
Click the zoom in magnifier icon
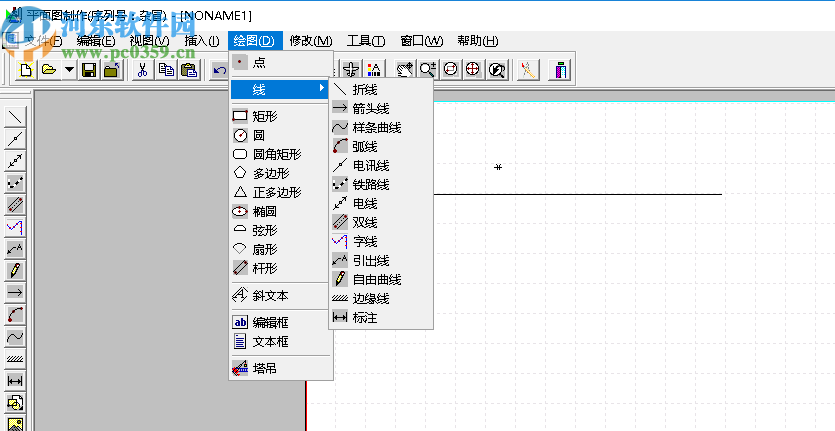(x=428, y=70)
